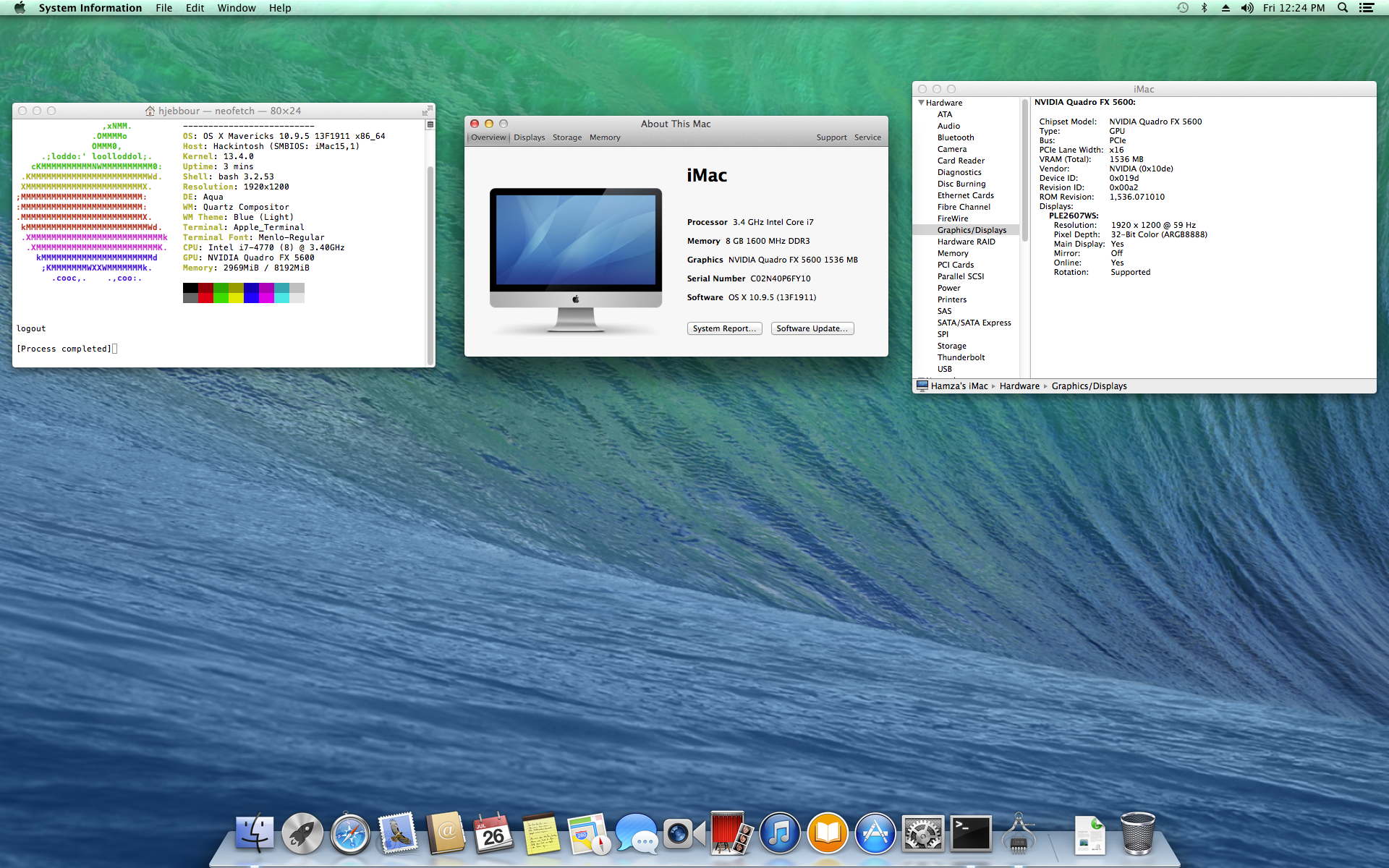Select Ethernet Cards in sidebar
Image resolution: width=1389 pixels, height=868 pixels.
(x=966, y=195)
